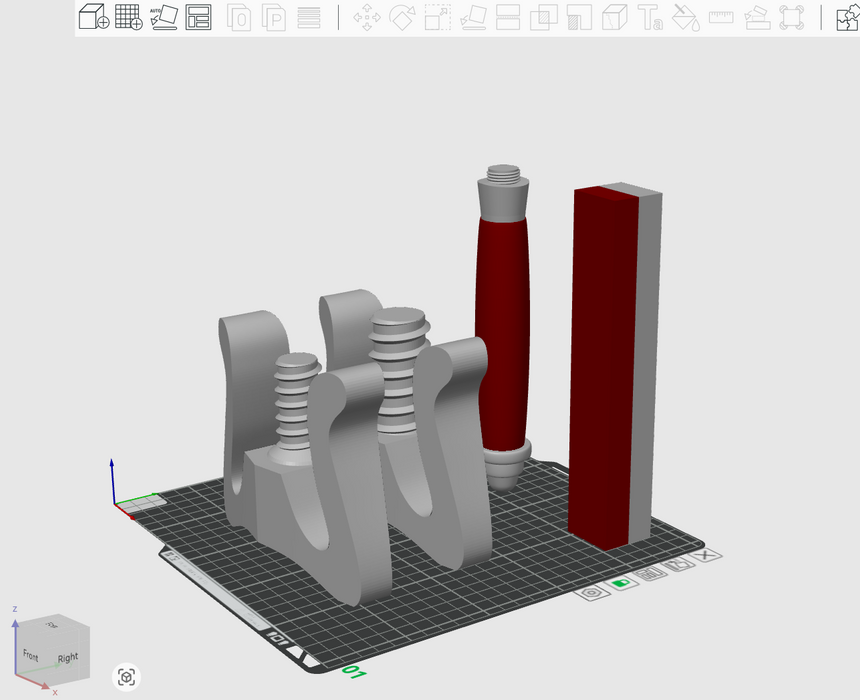
Task: Open the Text shape tool
Action: click(650, 17)
